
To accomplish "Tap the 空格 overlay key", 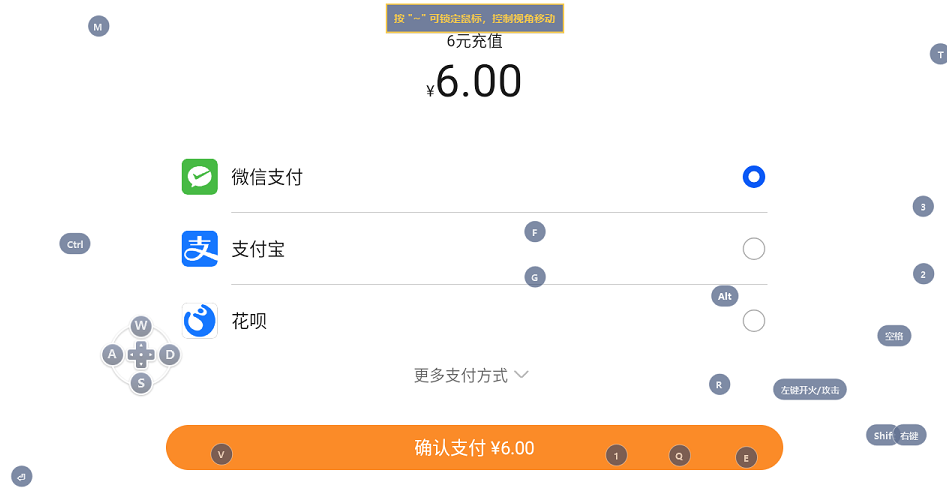I will tap(894, 336).
